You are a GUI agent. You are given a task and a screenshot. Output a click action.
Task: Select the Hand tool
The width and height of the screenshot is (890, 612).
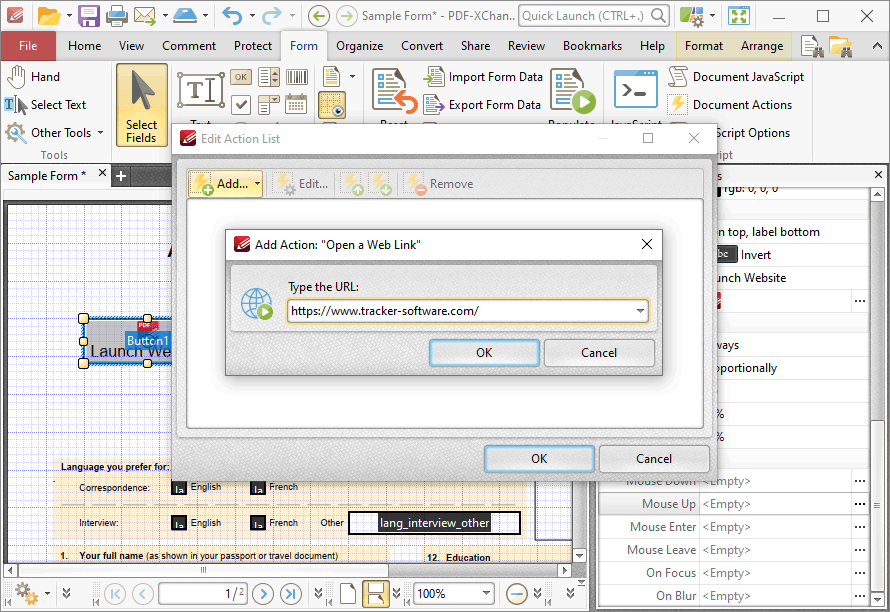click(x=33, y=77)
